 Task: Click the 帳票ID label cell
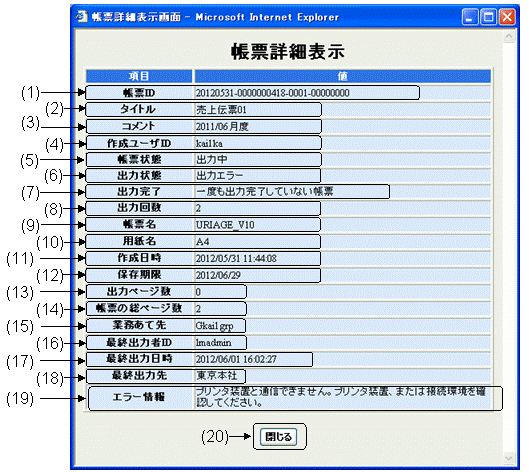coord(139,93)
